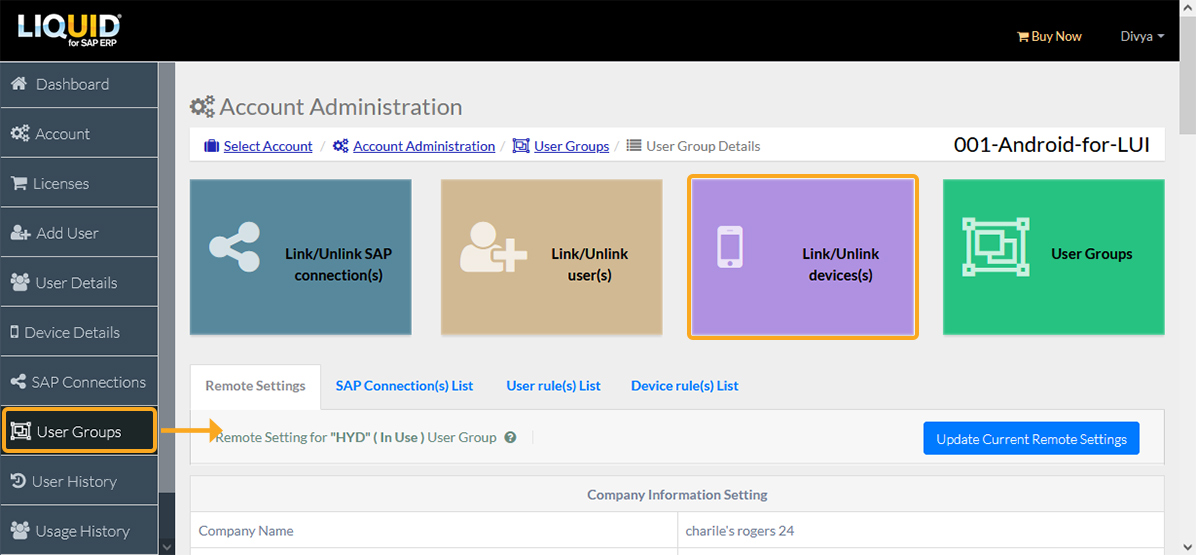Click the help question mark icon
Viewport: 1196px width, 555px height.
510,437
